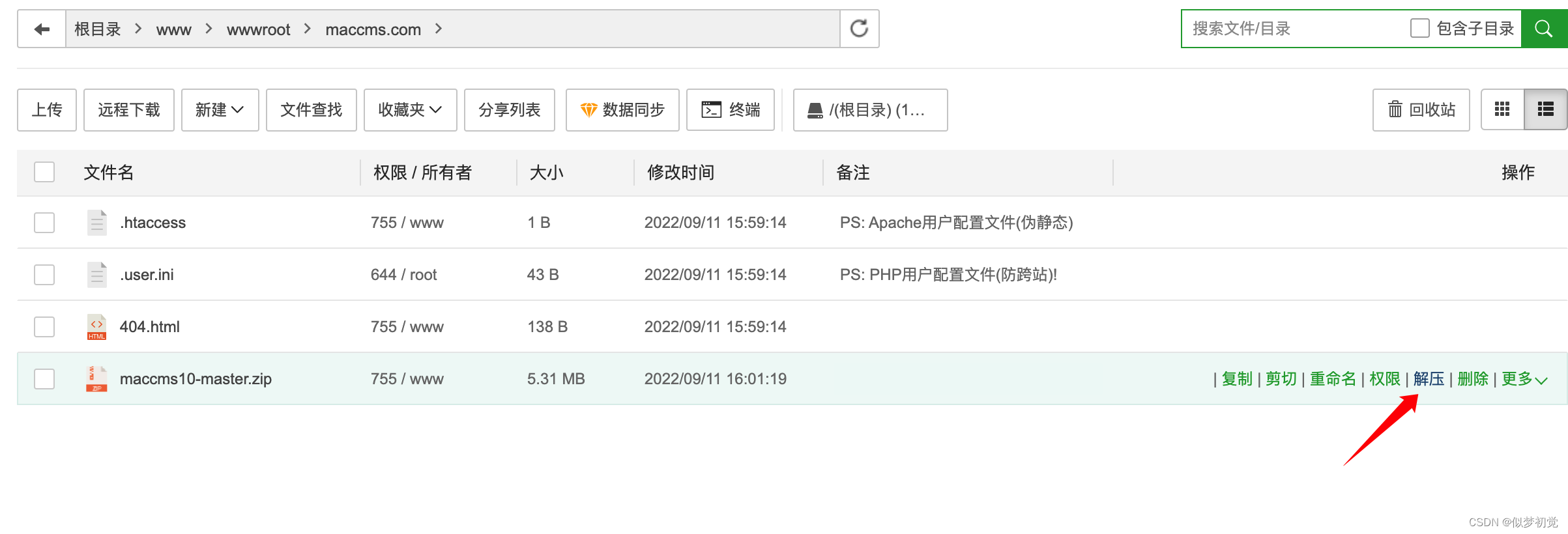Click the chevron after 根目录 breadcrumb
Screen dimensions: 1568x534
pos(138,29)
